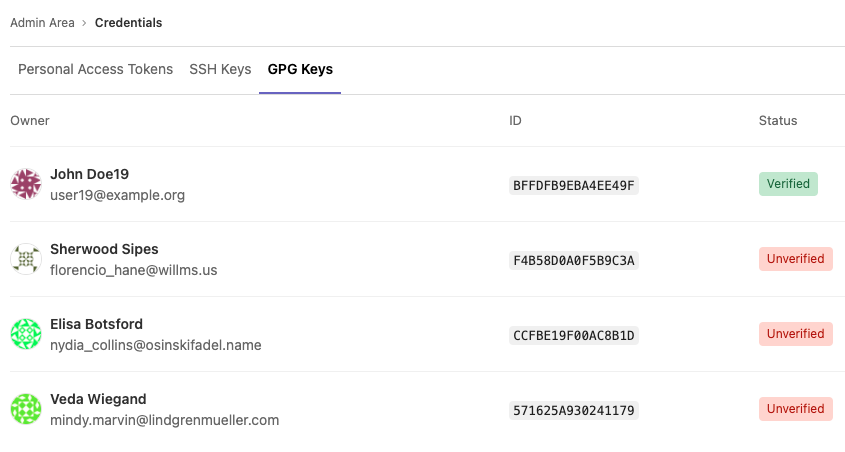Open the SSH Keys tab
The width and height of the screenshot is (845, 452).
(220, 69)
